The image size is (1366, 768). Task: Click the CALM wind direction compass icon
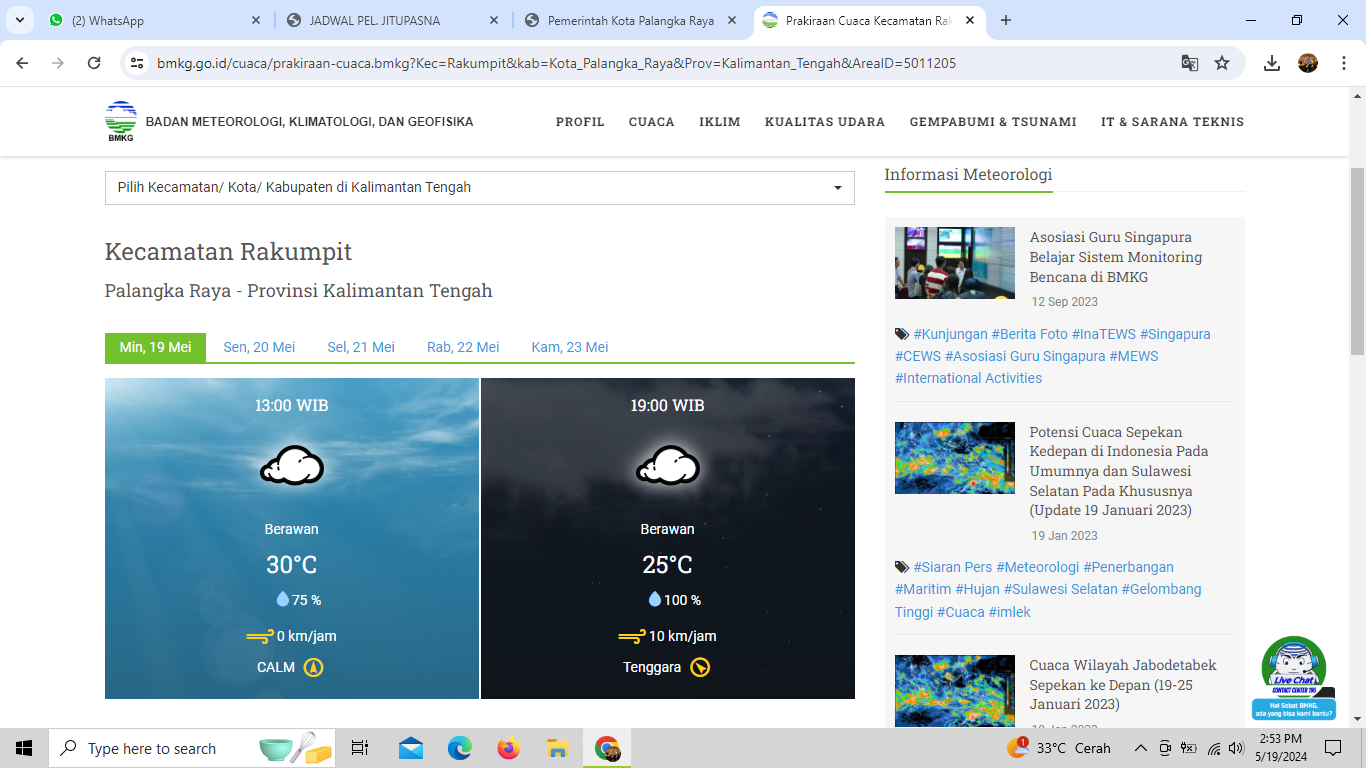(314, 667)
